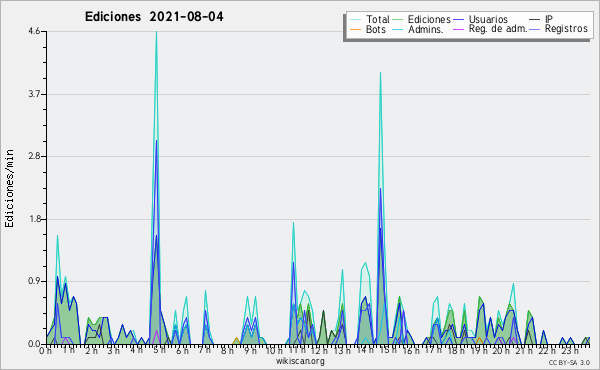Click the 'Ediciones/min' y-axis label

click(x=9, y=188)
